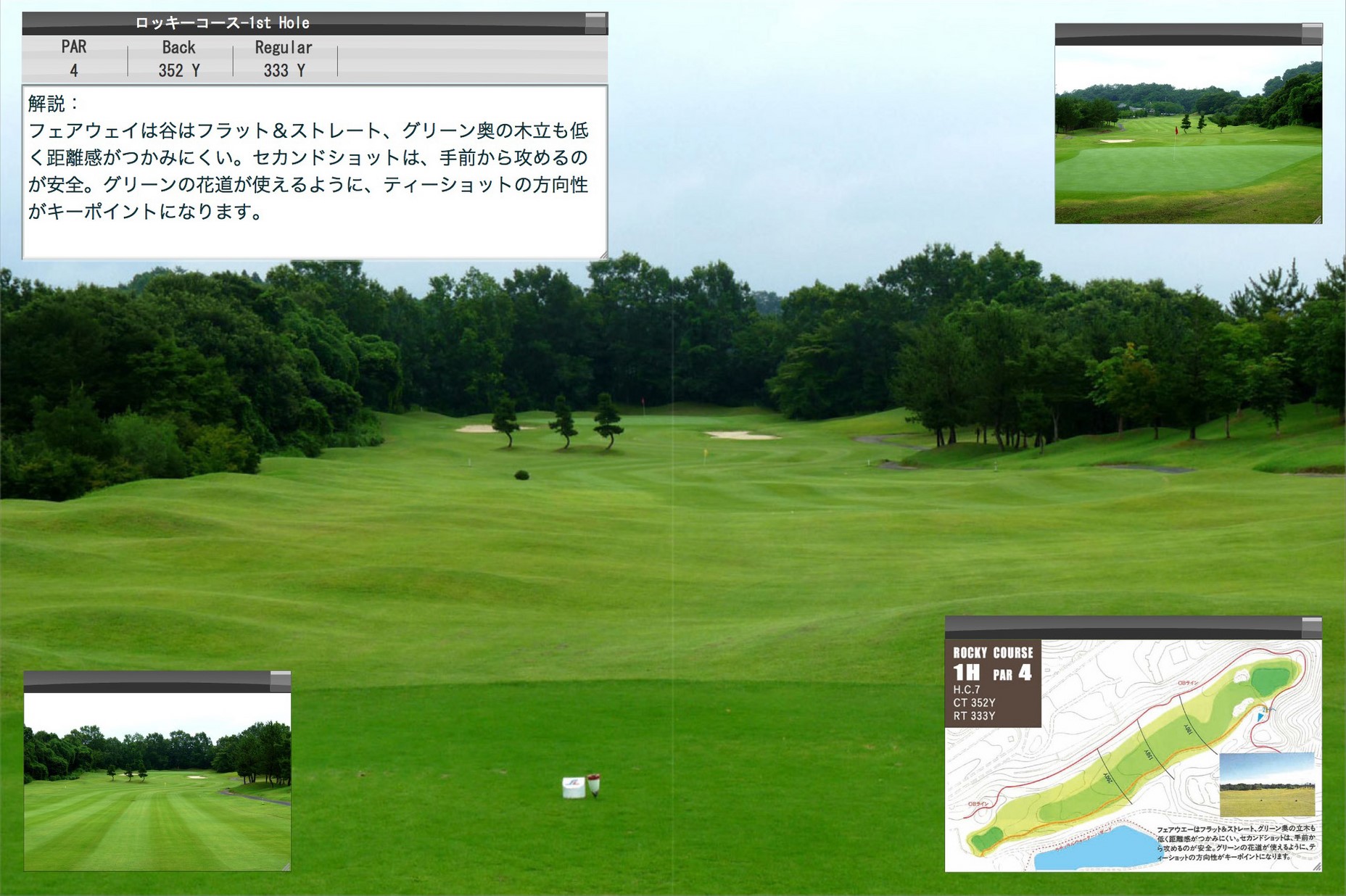Image resolution: width=1346 pixels, height=896 pixels.
Task: Click the par value '4'
Action: pyautogui.click(x=74, y=70)
